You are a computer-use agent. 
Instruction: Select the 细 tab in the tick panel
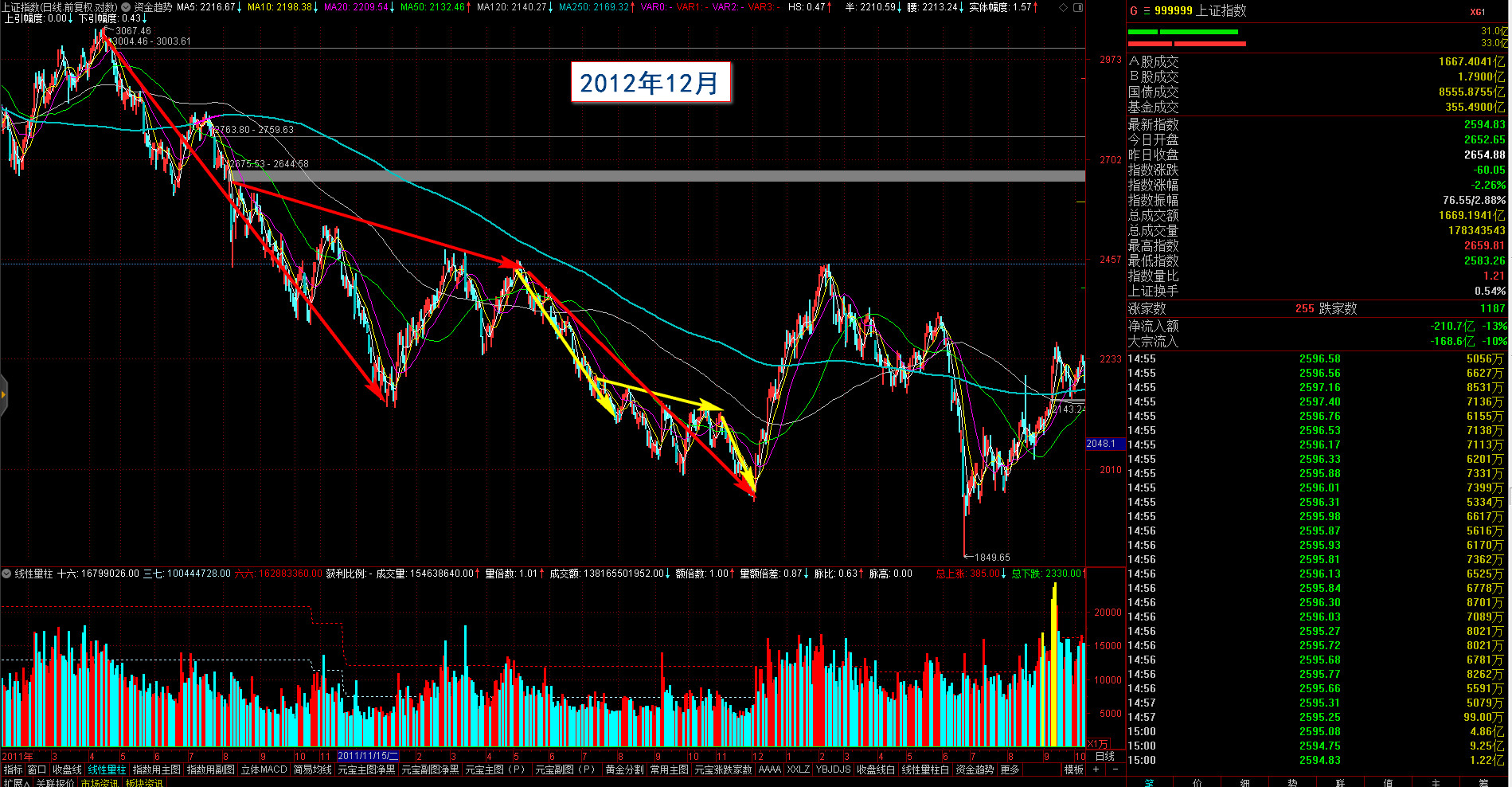coord(1245,783)
